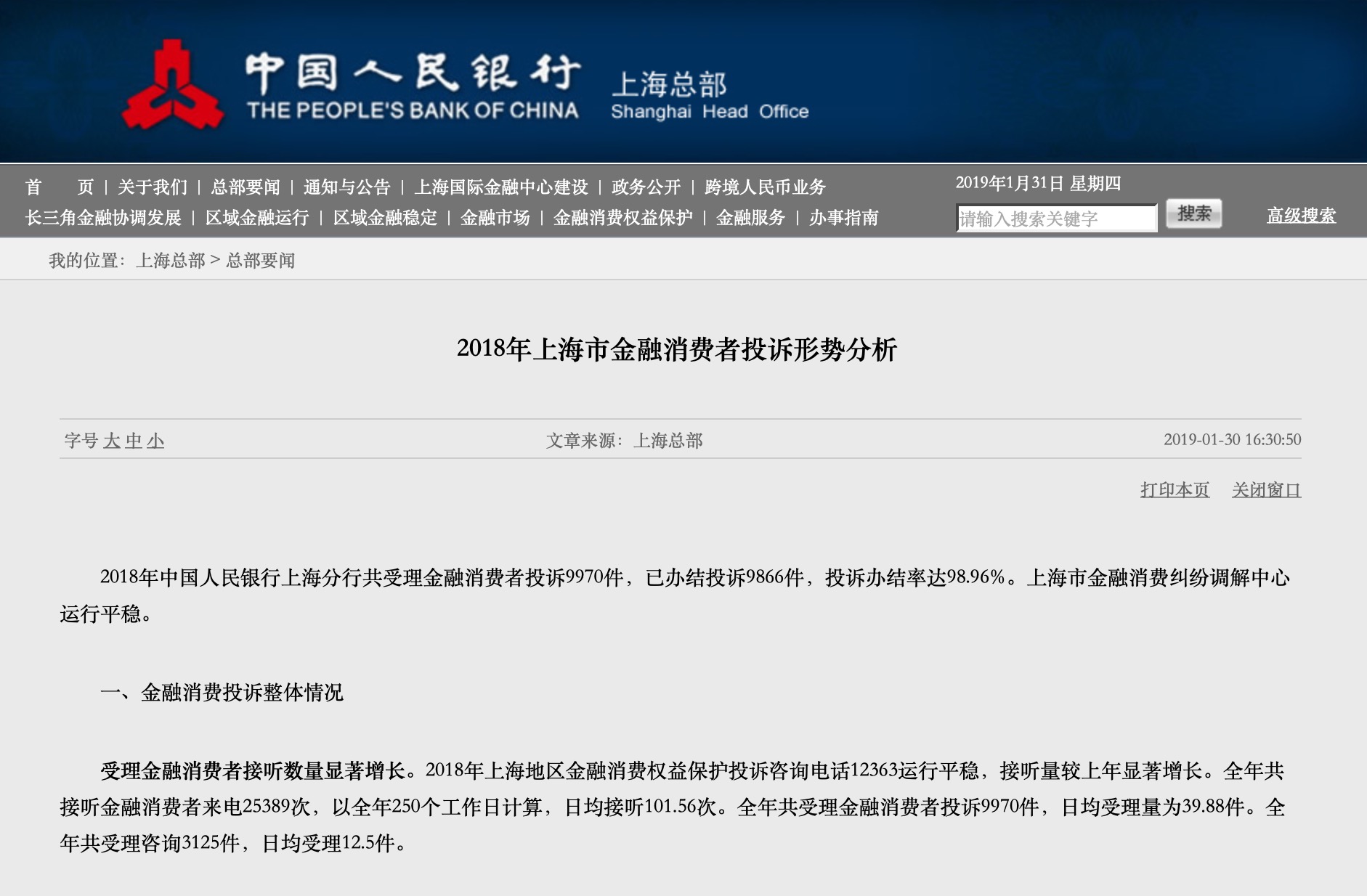Click 总部要闻 in the breadcrumb trail

pos(261,261)
